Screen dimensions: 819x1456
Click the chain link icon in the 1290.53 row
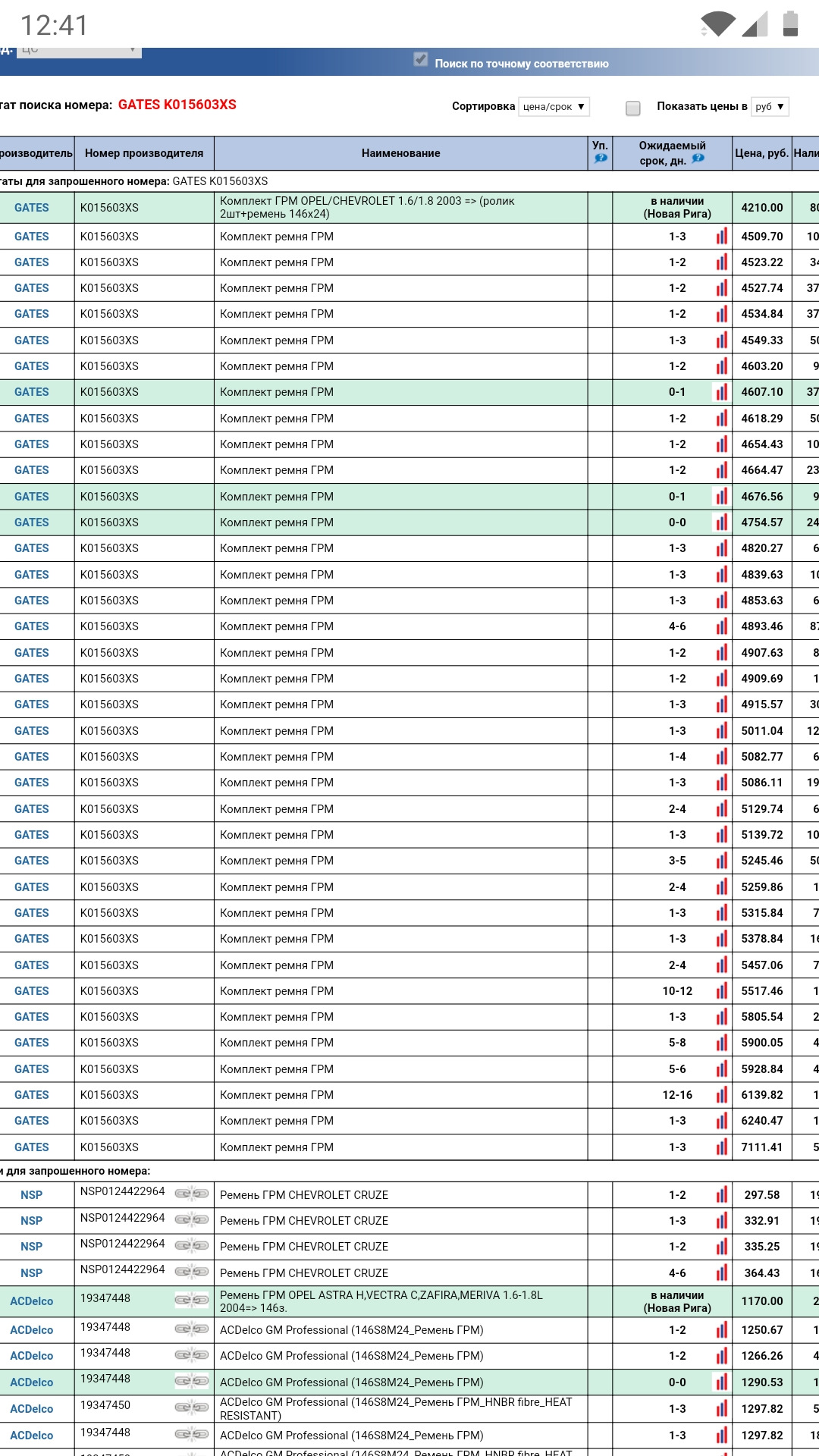pyautogui.click(x=192, y=1380)
